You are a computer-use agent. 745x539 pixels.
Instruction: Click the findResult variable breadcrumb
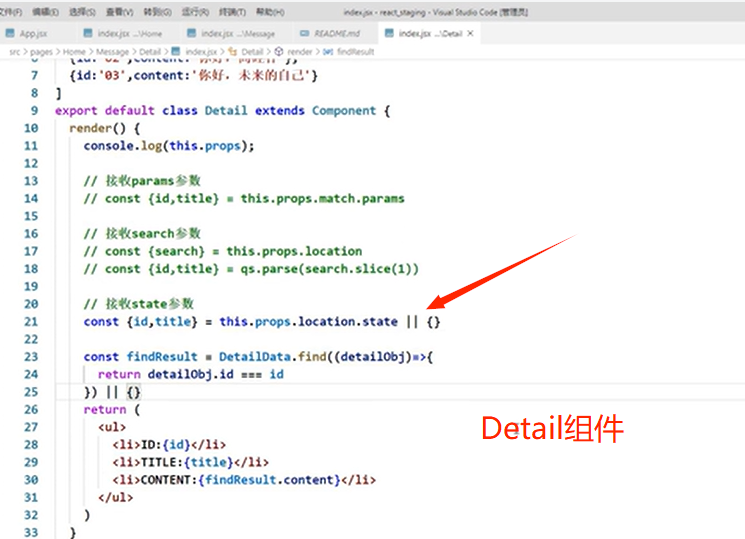pos(355,51)
